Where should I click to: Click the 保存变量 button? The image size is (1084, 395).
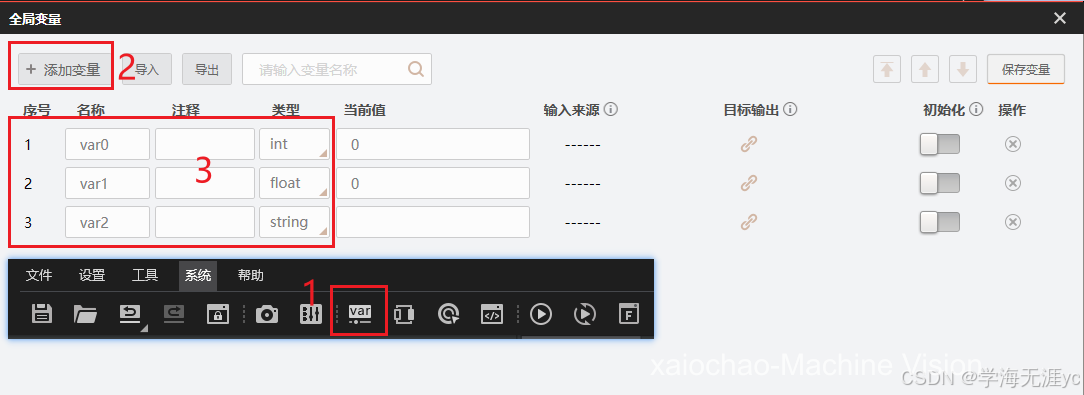1026,70
